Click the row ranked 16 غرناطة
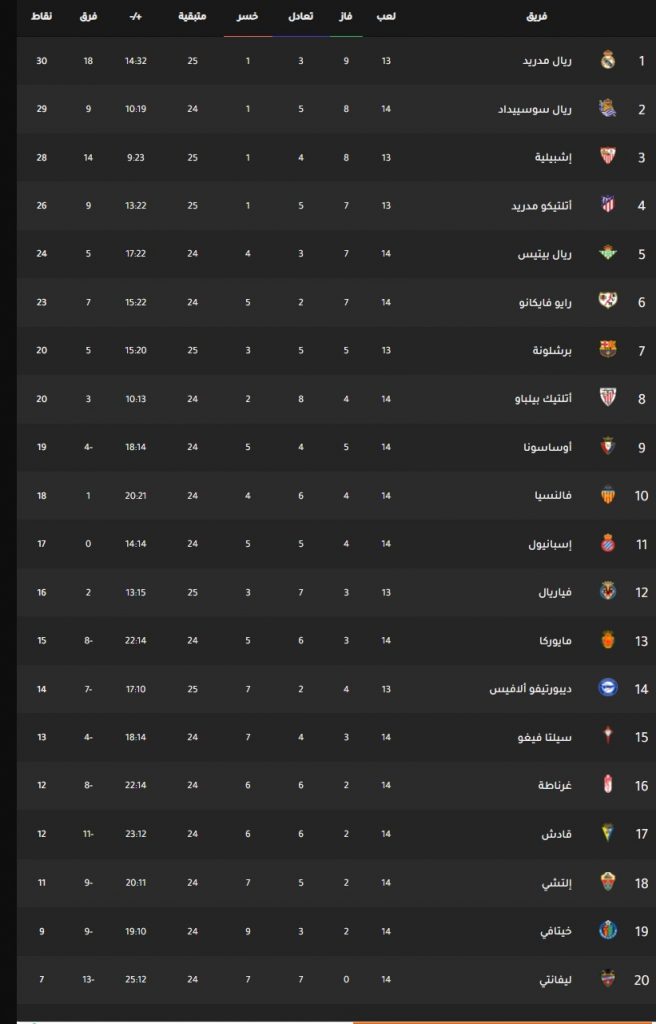656x1024 pixels. coord(336,785)
